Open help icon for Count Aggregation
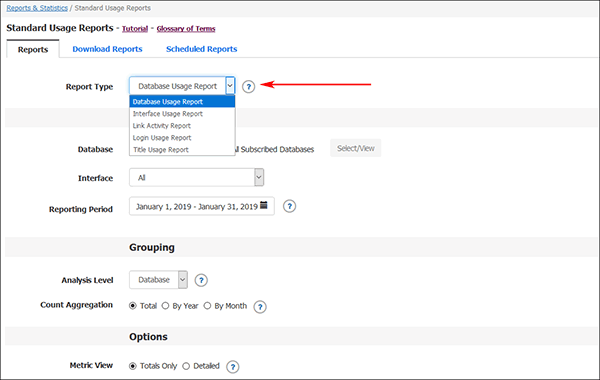 click(x=260, y=307)
